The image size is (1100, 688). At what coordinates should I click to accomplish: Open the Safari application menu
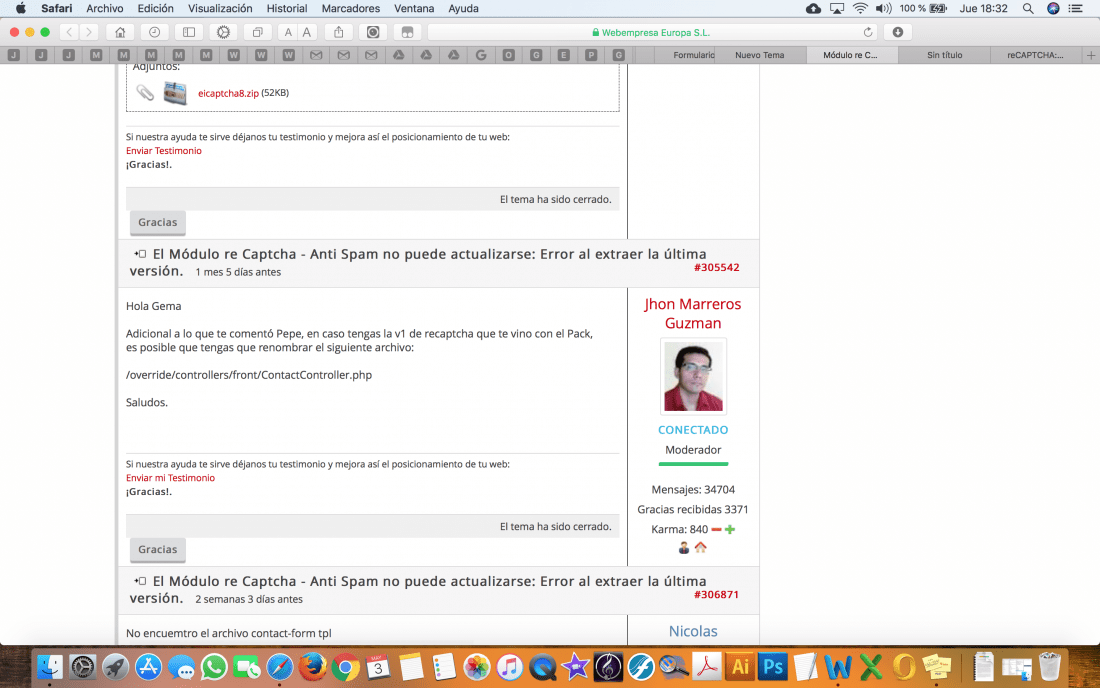click(x=56, y=8)
